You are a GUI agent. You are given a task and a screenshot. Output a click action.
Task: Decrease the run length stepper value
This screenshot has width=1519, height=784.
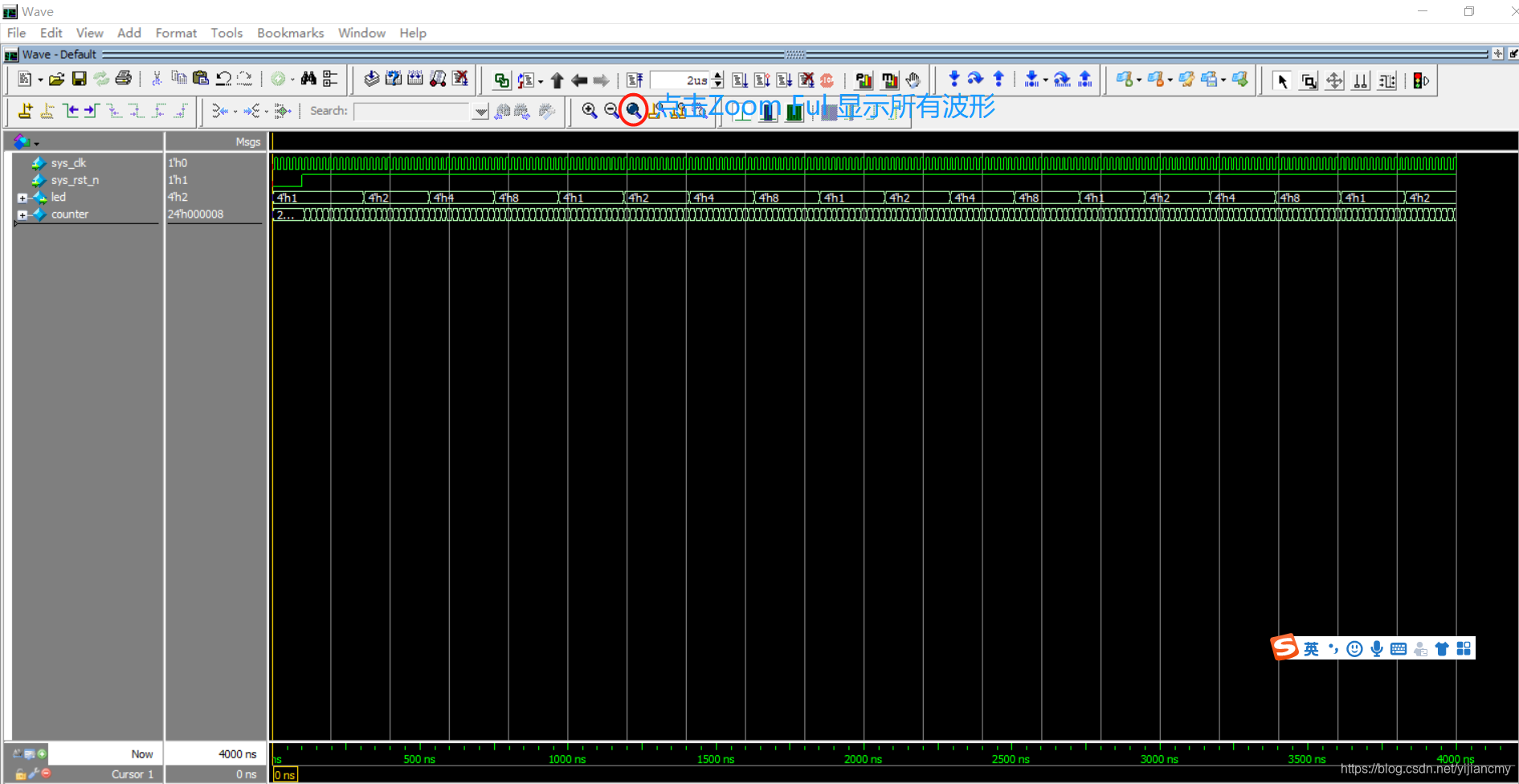(x=717, y=84)
